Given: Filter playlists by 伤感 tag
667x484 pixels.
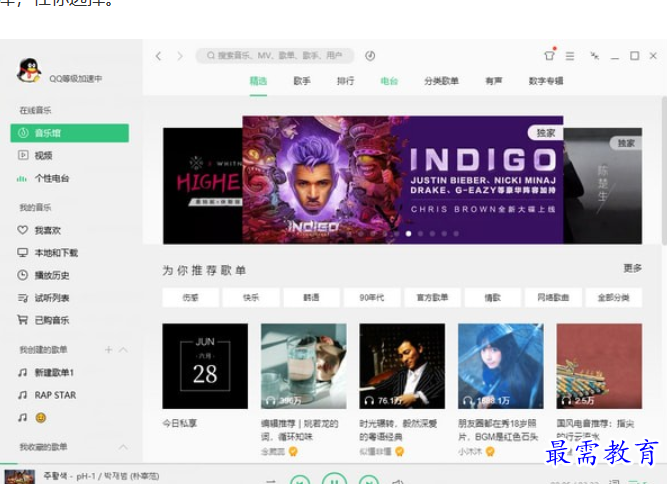Looking at the screenshot, I should point(191,297).
